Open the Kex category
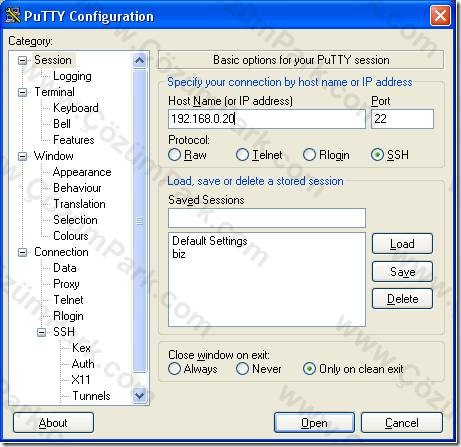The image size is (461, 447). pyautogui.click(x=81, y=348)
